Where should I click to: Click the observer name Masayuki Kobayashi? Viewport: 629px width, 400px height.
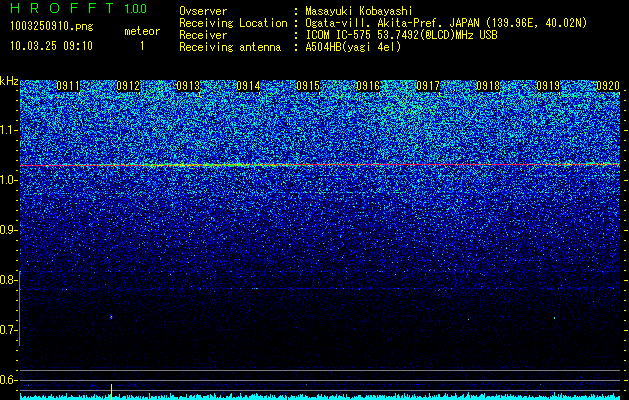358,11
